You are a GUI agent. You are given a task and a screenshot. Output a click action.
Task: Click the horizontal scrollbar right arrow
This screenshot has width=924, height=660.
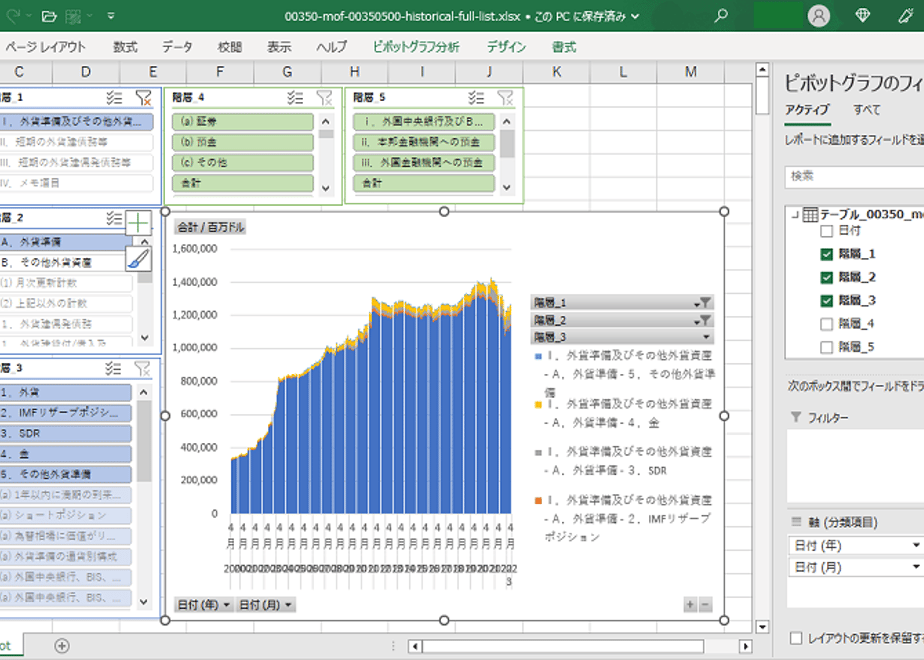pyautogui.click(x=745, y=646)
